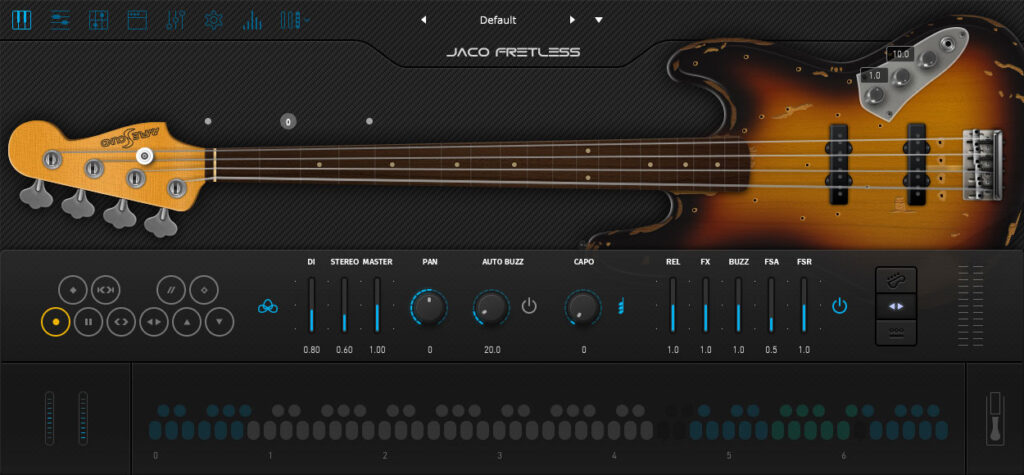The height and width of the screenshot is (475, 1024).
Task: Select the angle brackets articulation button
Action: [121, 321]
